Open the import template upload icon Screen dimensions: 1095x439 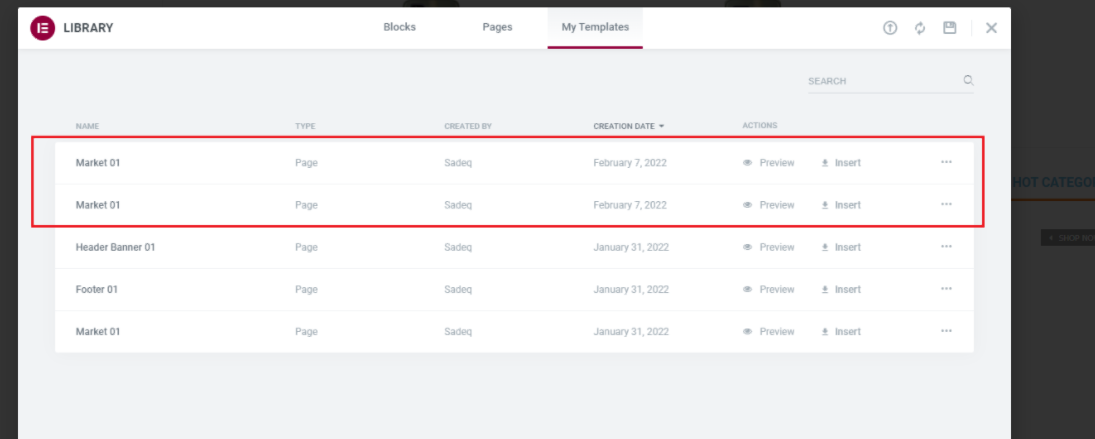tap(890, 28)
